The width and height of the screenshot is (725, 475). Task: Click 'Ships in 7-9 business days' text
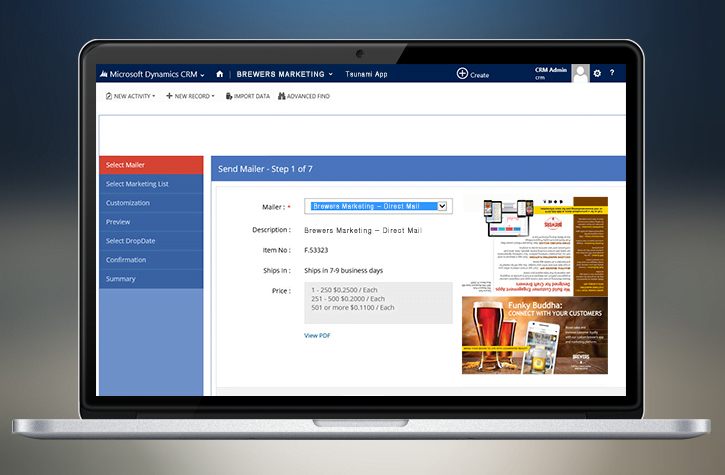[344, 271]
